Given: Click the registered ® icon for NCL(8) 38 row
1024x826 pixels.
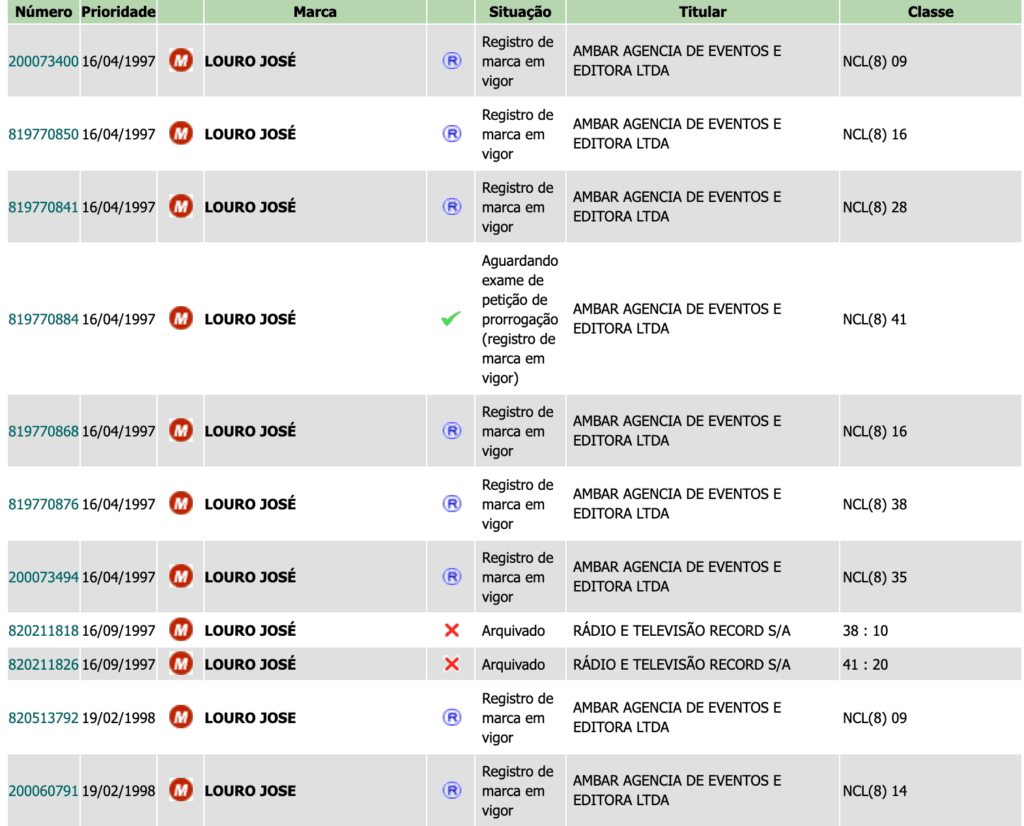Looking at the screenshot, I should click(x=451, y=503).
